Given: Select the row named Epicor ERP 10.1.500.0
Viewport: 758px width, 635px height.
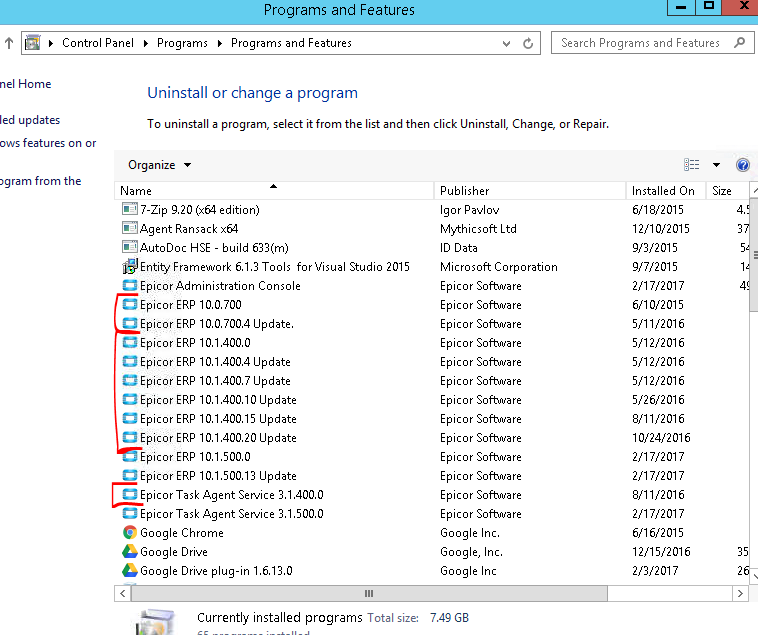Looking at the screenshot, I should click(195, 457).
